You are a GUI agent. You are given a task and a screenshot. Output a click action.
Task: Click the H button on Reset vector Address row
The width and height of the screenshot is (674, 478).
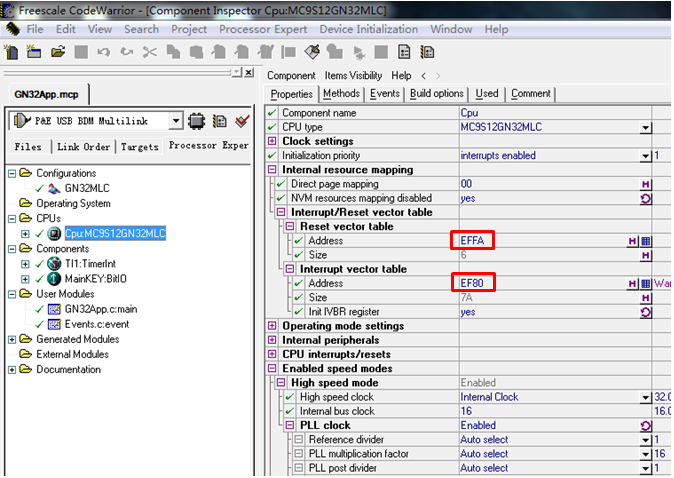point(632,241)
